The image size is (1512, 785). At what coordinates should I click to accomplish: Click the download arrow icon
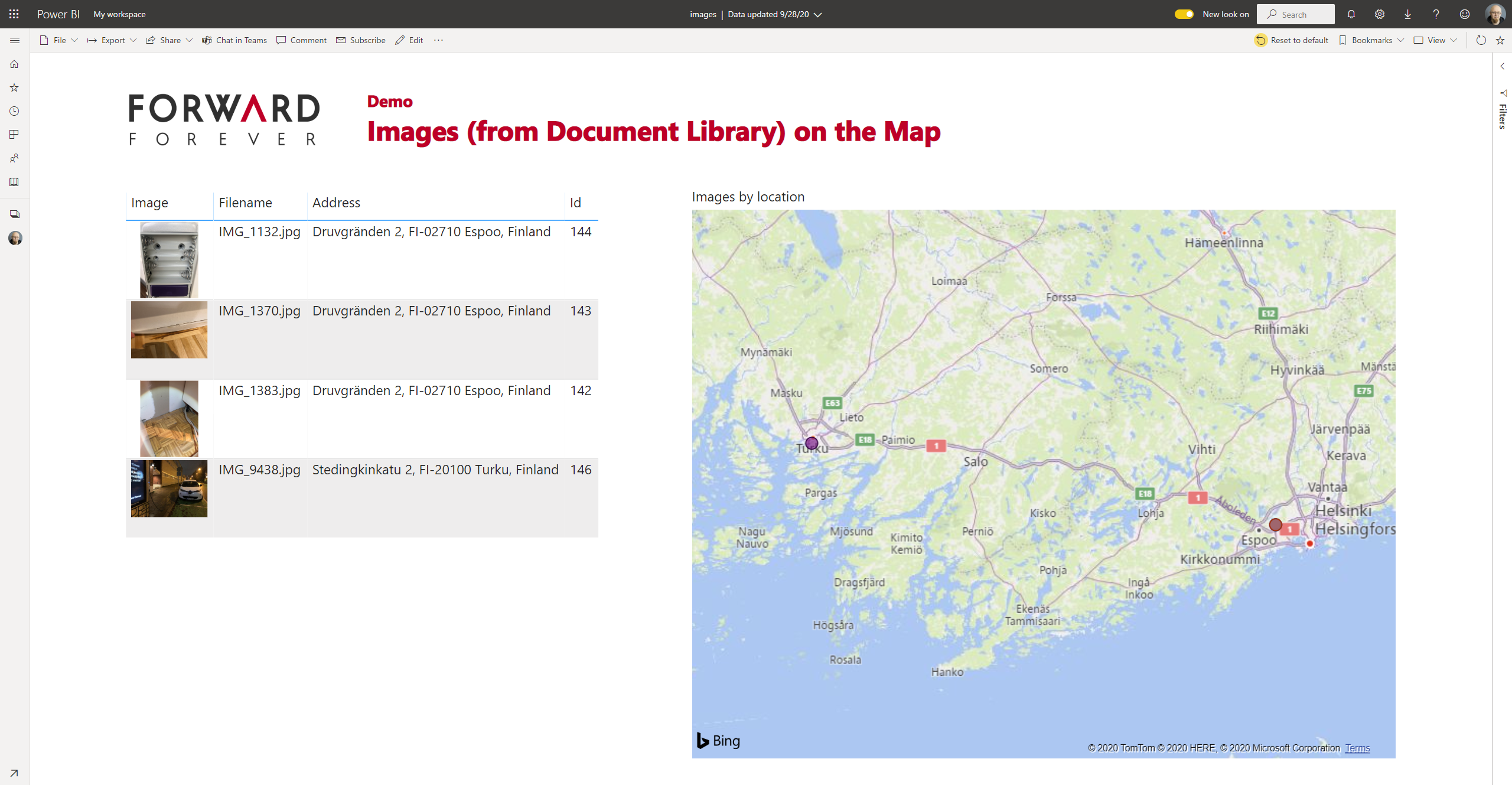1408,14
